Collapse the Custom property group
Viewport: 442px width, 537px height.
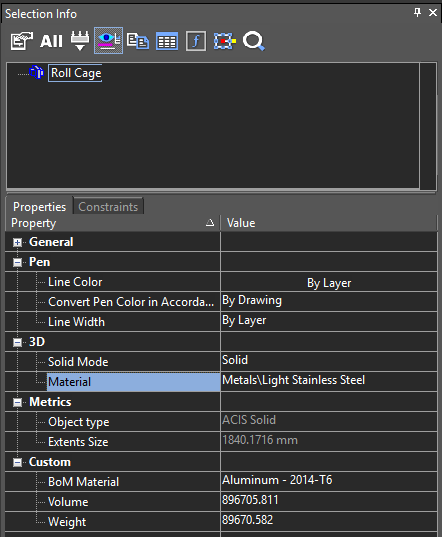pos(17,462)
